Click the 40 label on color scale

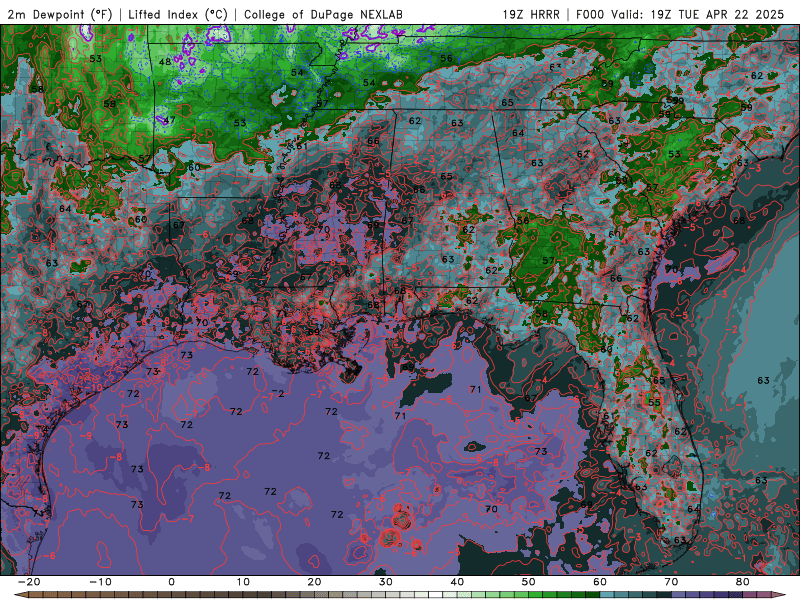pos(457,582)
